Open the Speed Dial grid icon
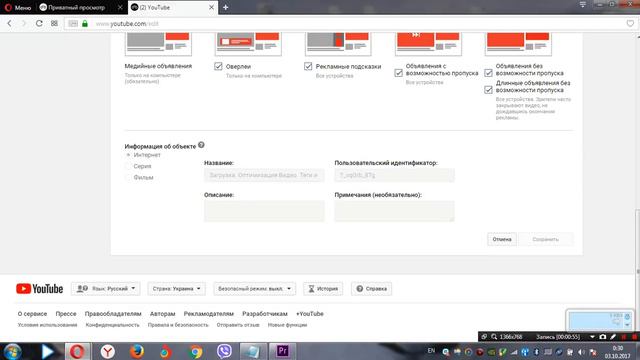Image resolution: width=640 pixels, height=360 pixels. [54, 24]
